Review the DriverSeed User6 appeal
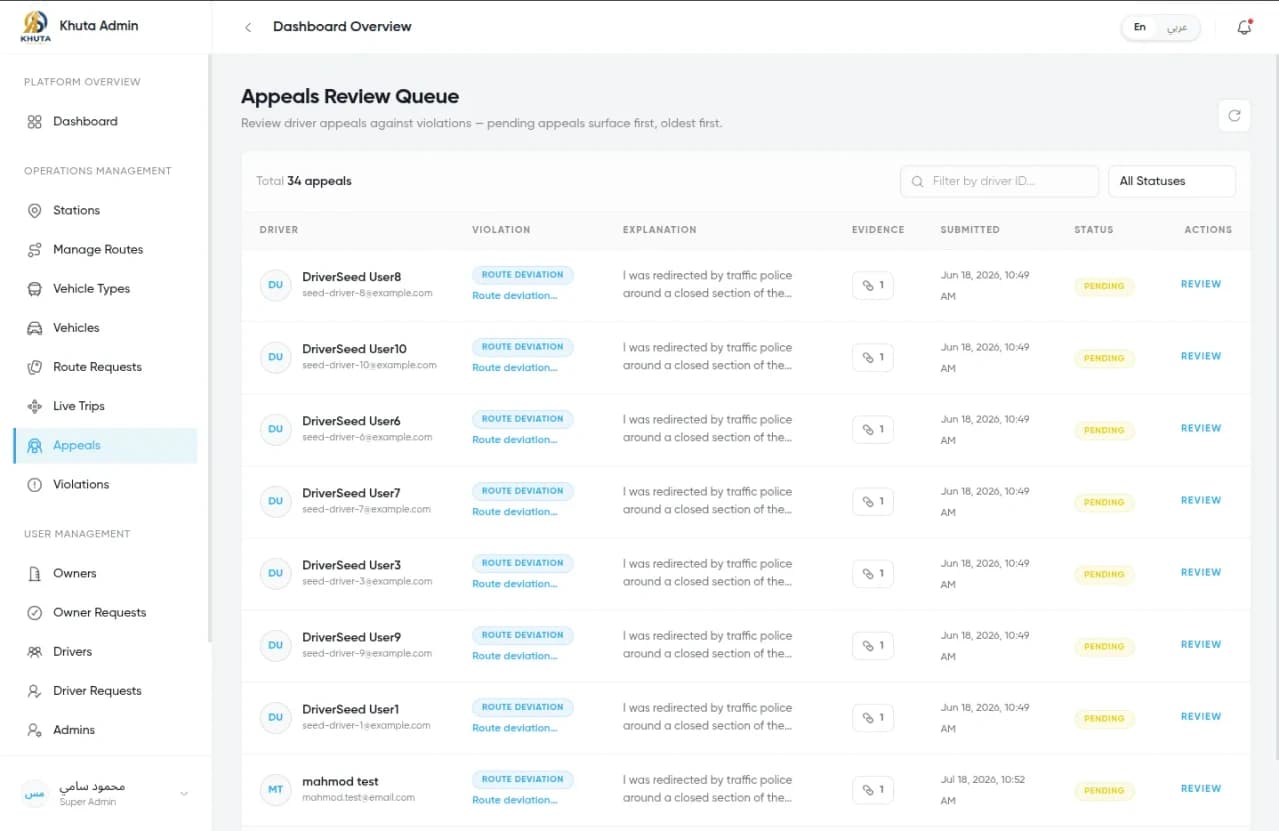This screenshot has width=1279, height=831. click(1201, 428)
